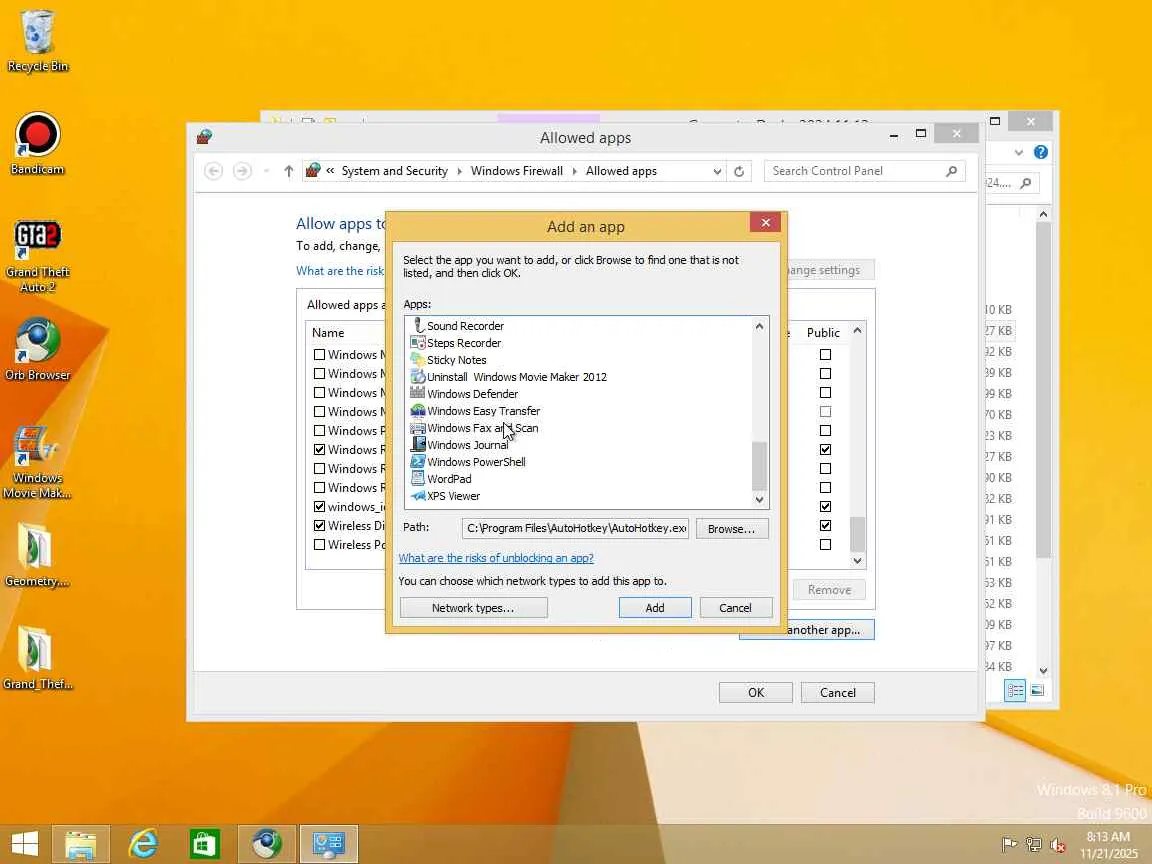Click OK in Allowed apps window

[x=756, y=692]
